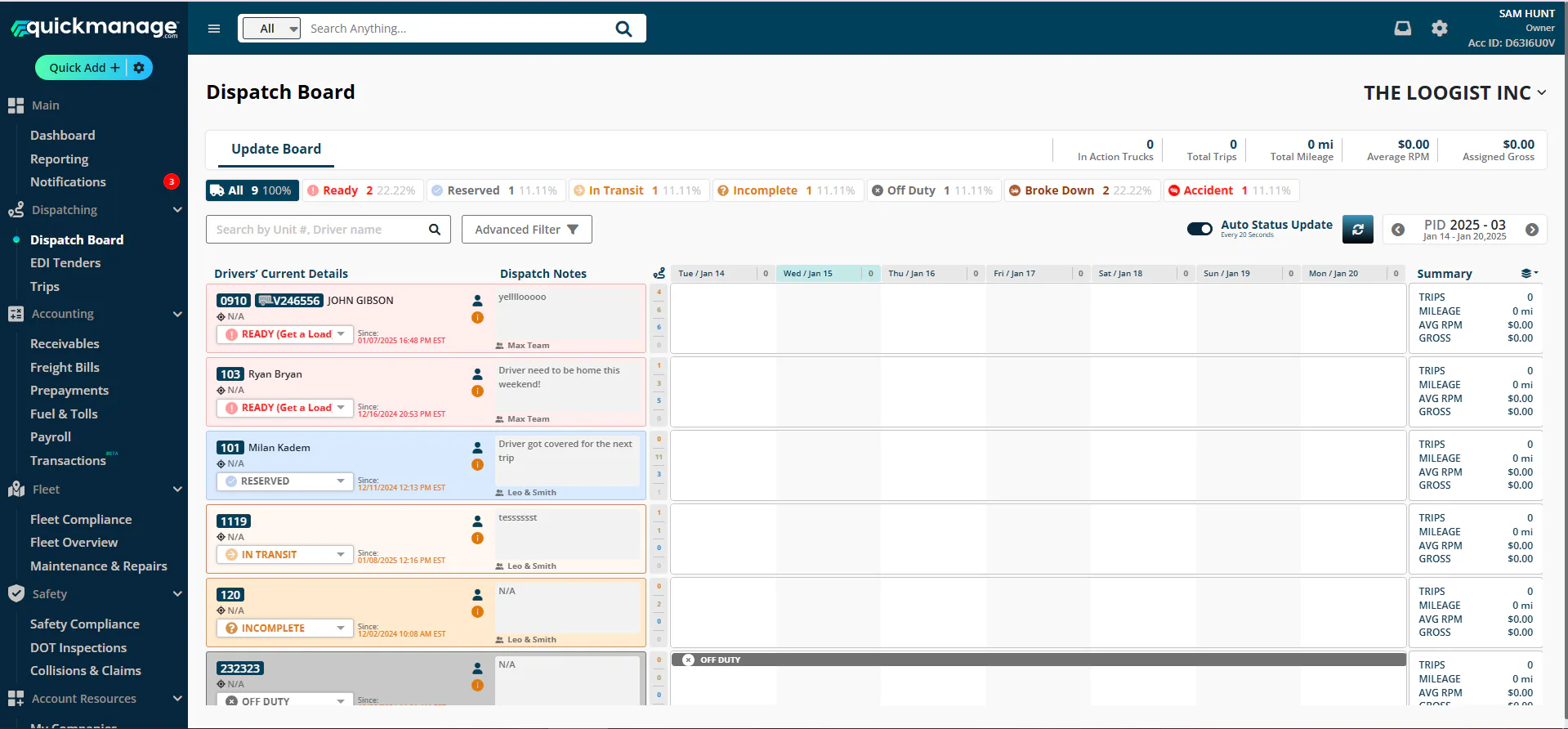
Task: Open INCOMPLETE status dropdown for unit 120
Action: pyautogui.click(x=285, y=628)
